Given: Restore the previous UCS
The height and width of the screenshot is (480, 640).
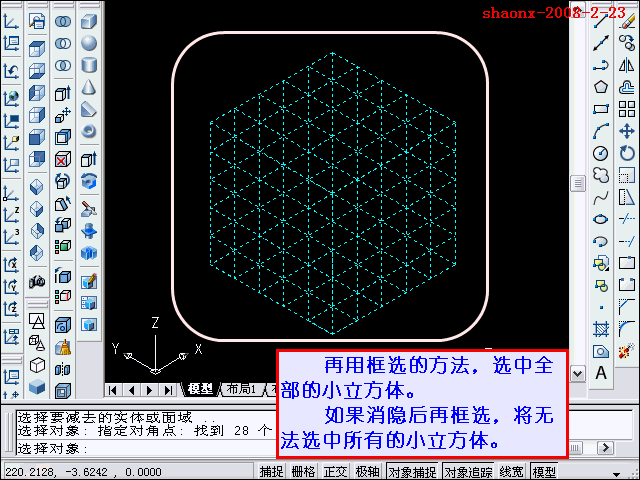Looking at the screenshot, I should 11,71.
